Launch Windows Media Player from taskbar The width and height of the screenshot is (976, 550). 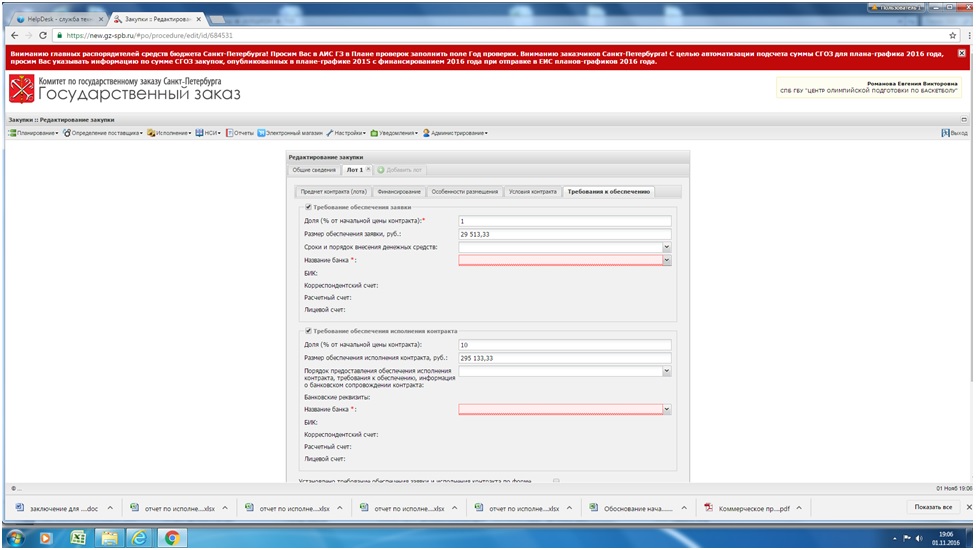(46, 538)
